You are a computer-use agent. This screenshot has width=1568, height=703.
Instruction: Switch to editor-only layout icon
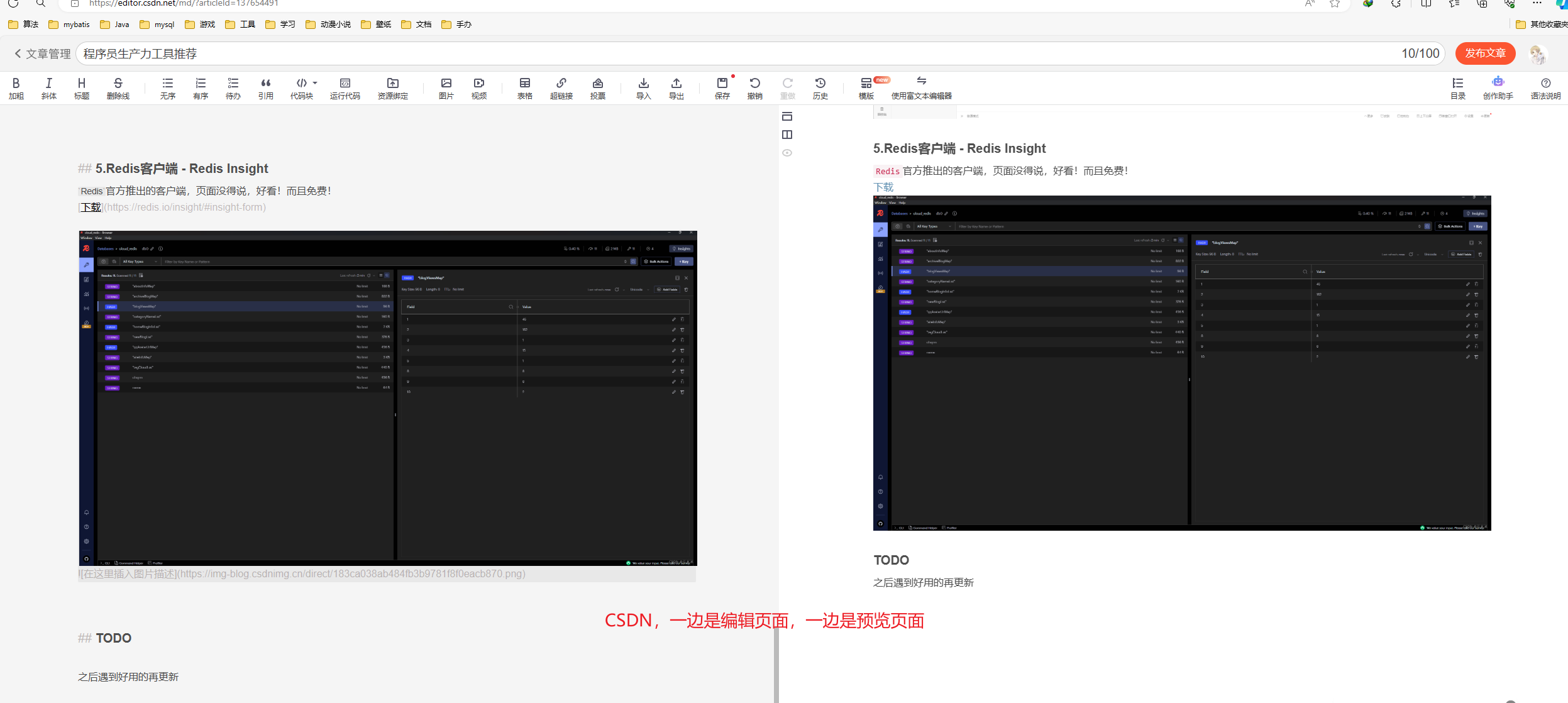coord(787,116)
